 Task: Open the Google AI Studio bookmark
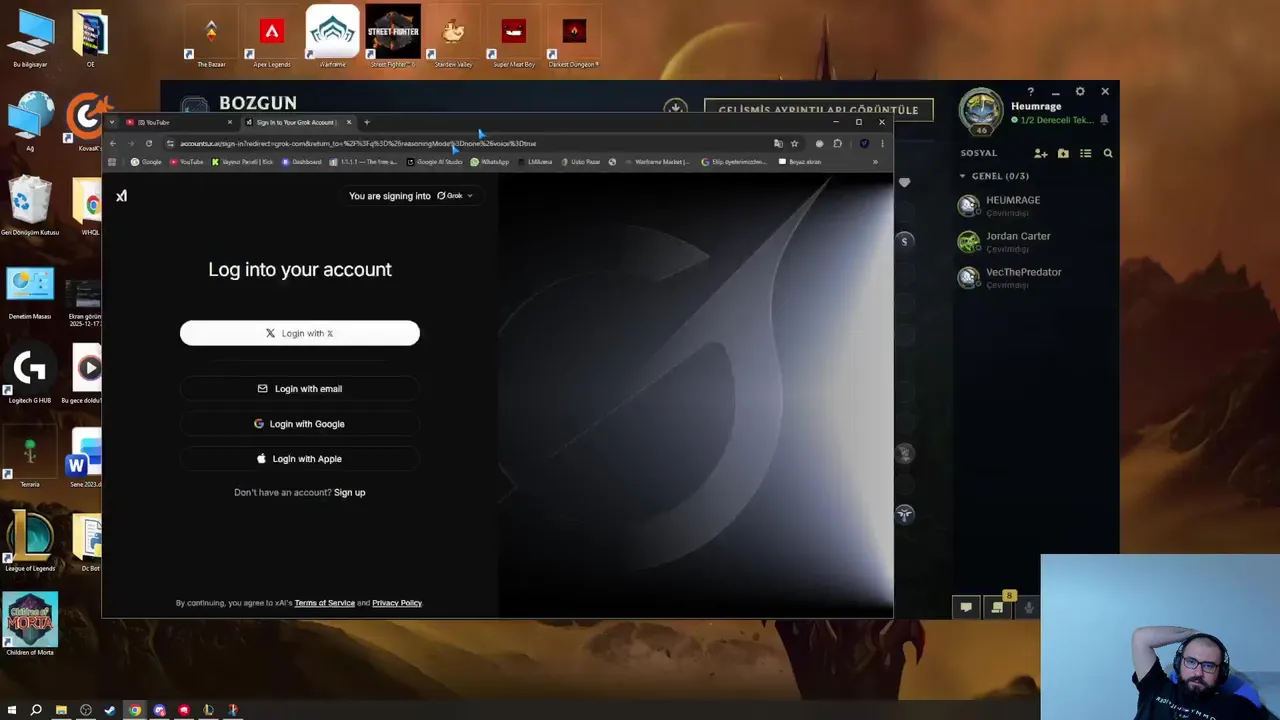point(435,162)
